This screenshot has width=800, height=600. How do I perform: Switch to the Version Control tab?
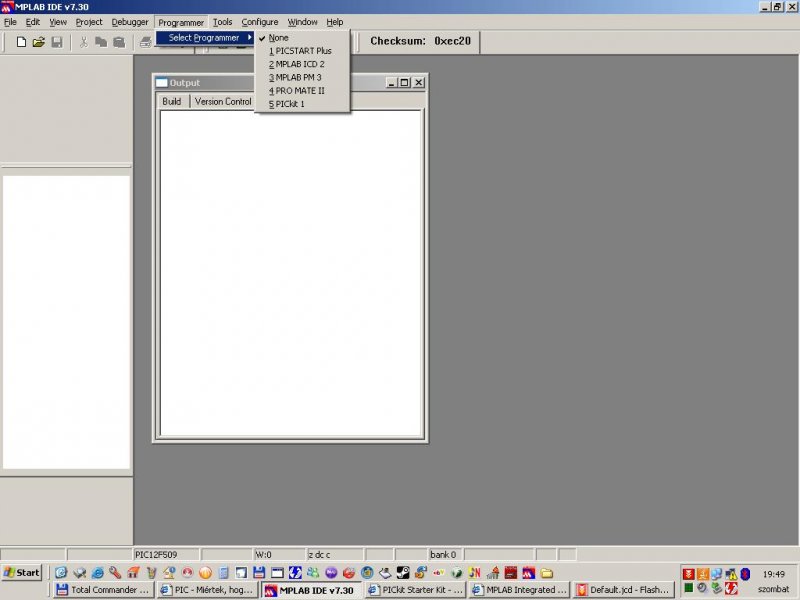click(x=223, y=102)
